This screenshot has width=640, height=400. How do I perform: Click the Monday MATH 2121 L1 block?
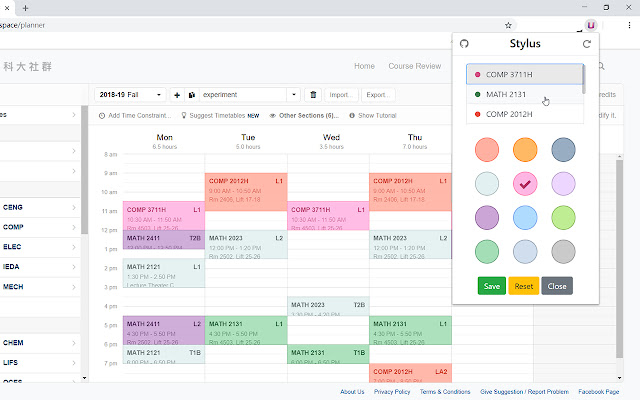tap(164, 273)
